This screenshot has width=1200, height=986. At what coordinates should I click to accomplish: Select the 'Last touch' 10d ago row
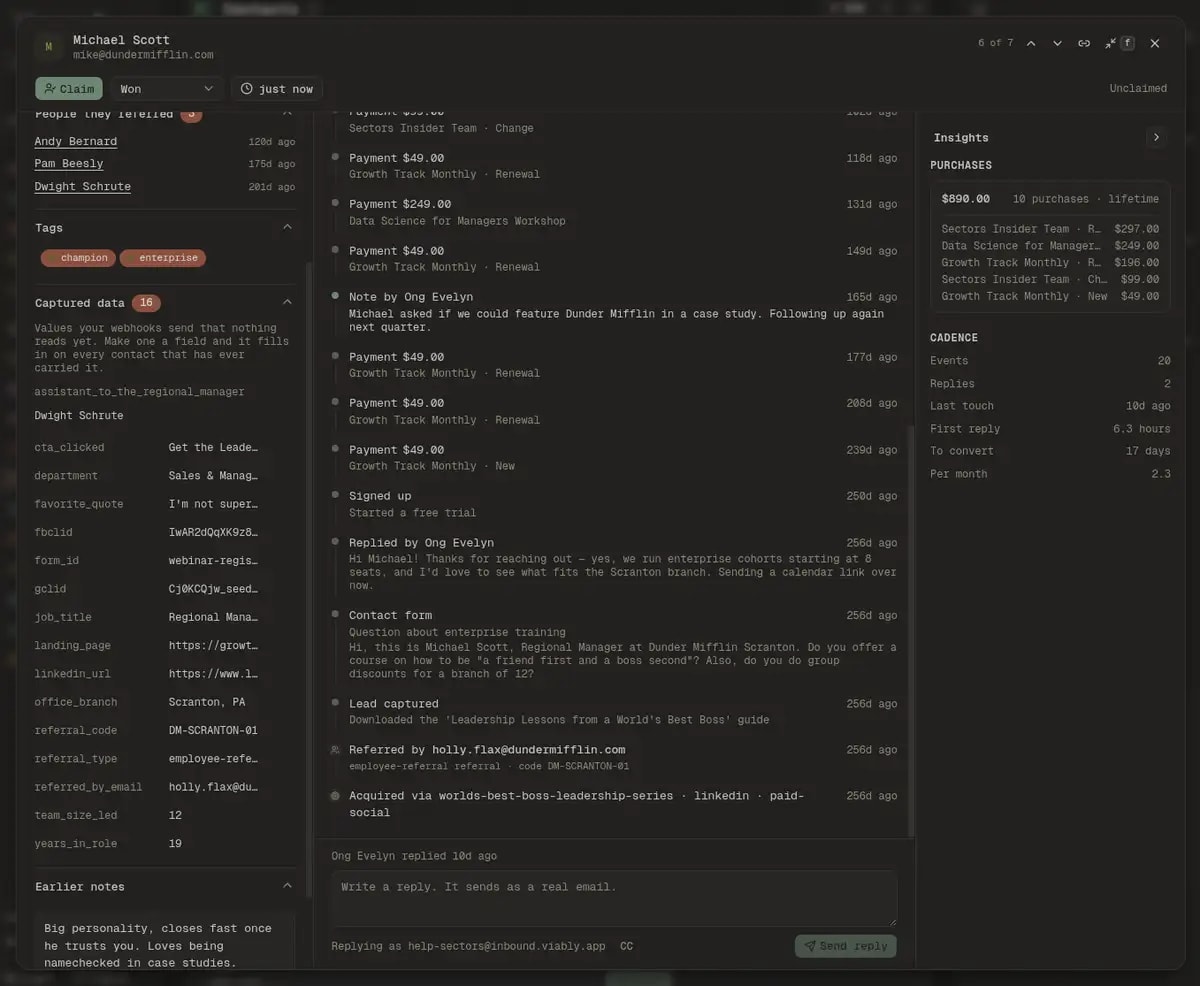pos(1050,406)
